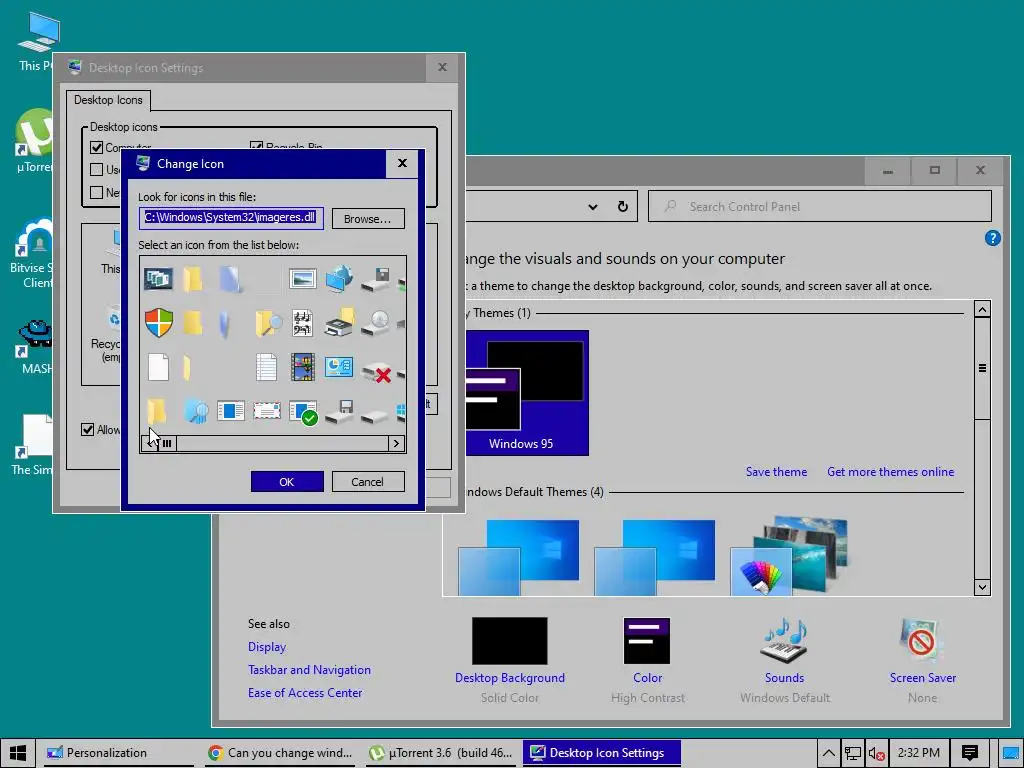This screenshot has height=768, width=1024.
Task: Pick the sheet music icon in list
Action: (302, 323)
